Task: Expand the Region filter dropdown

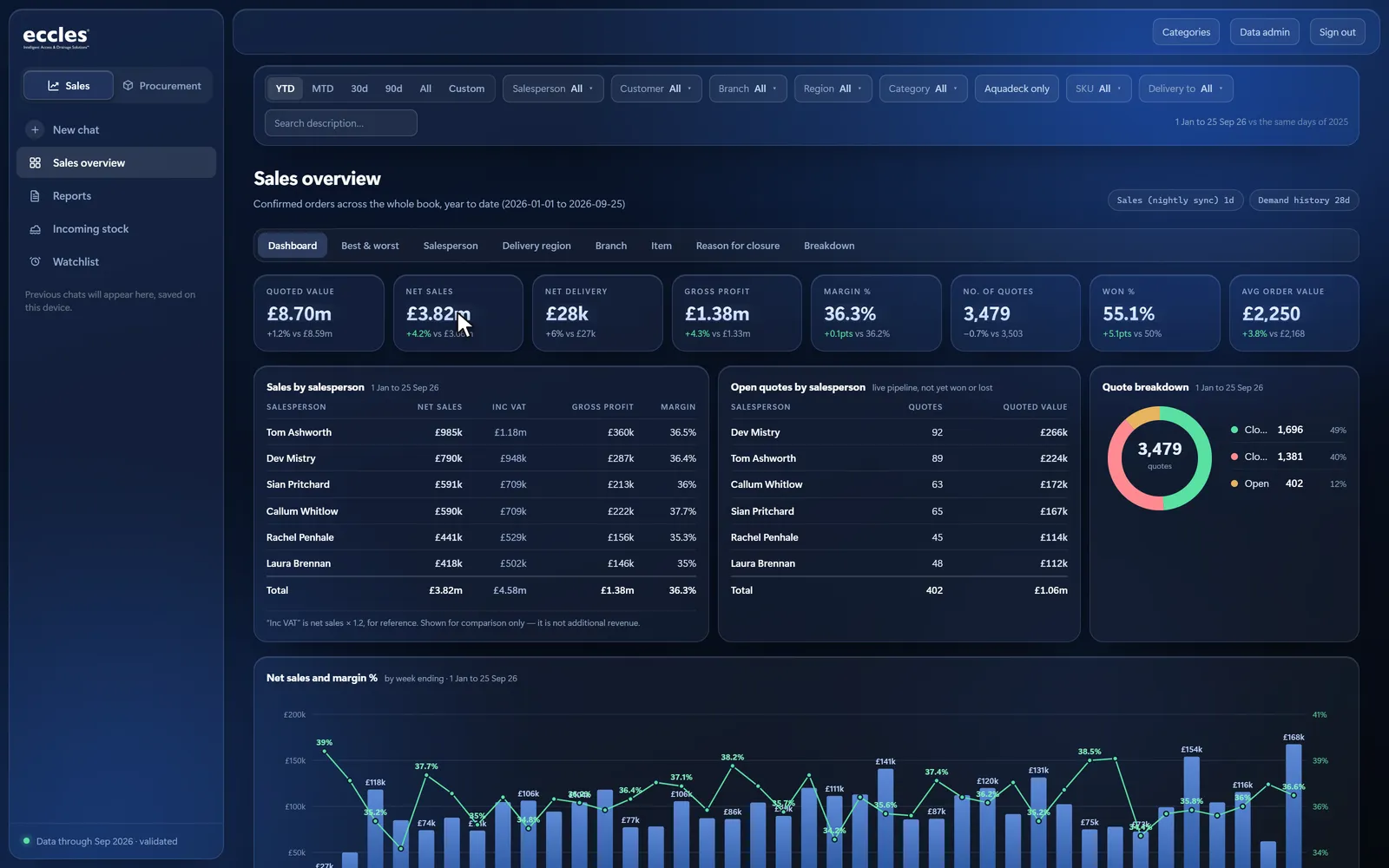Action: (x=833, y=89)
